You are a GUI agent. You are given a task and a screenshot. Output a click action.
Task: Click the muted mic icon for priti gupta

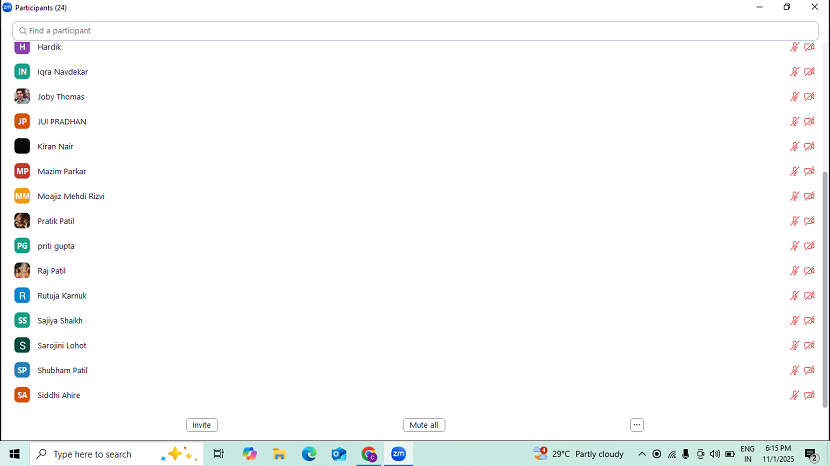[795, 246]
